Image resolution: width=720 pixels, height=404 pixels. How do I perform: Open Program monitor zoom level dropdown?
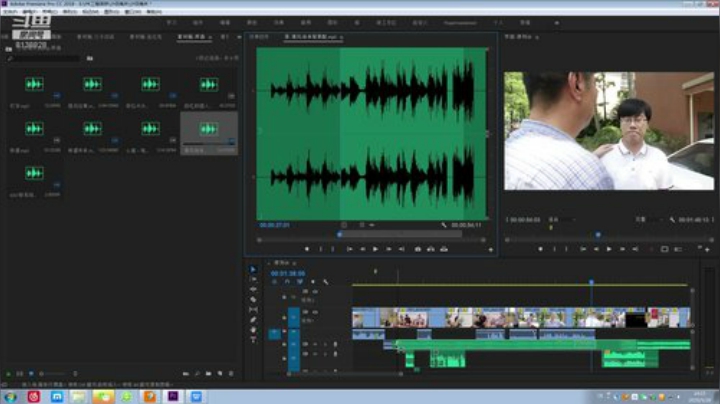tap(561, 220)
